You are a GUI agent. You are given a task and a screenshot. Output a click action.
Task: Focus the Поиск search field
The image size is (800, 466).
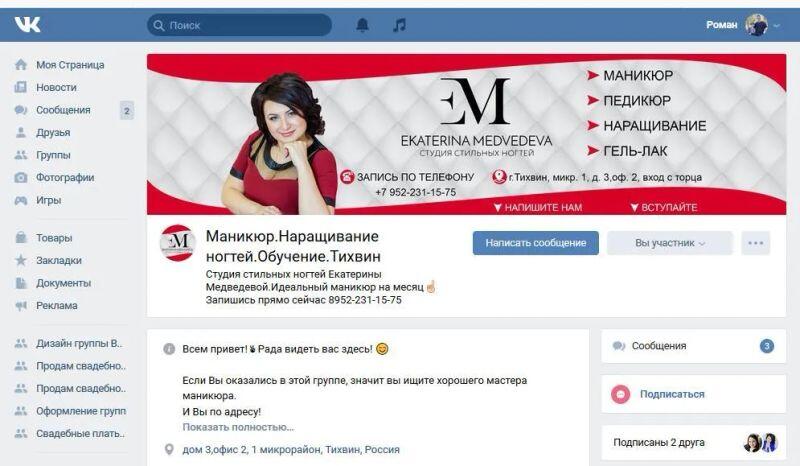coord(239,25)
